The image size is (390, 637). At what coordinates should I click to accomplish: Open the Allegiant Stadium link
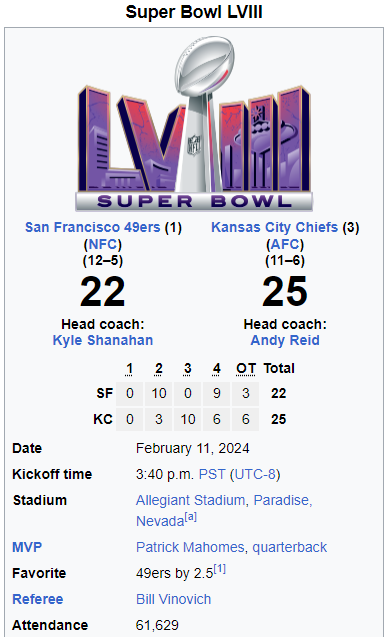coord(191,500)
